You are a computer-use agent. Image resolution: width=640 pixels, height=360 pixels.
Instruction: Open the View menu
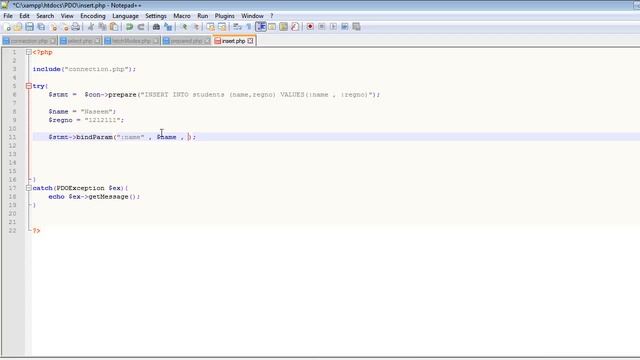click(x=67, y=16)
